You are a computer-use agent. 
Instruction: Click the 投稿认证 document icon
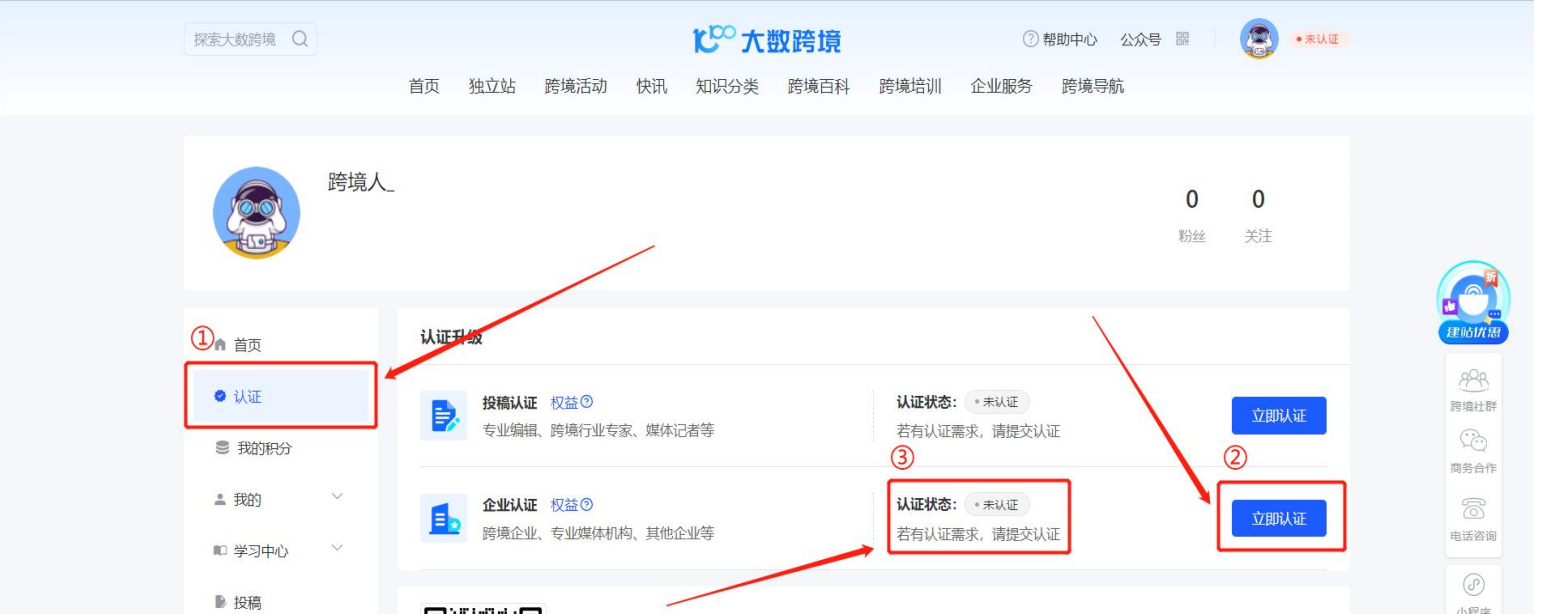click(x=443, y=416)
